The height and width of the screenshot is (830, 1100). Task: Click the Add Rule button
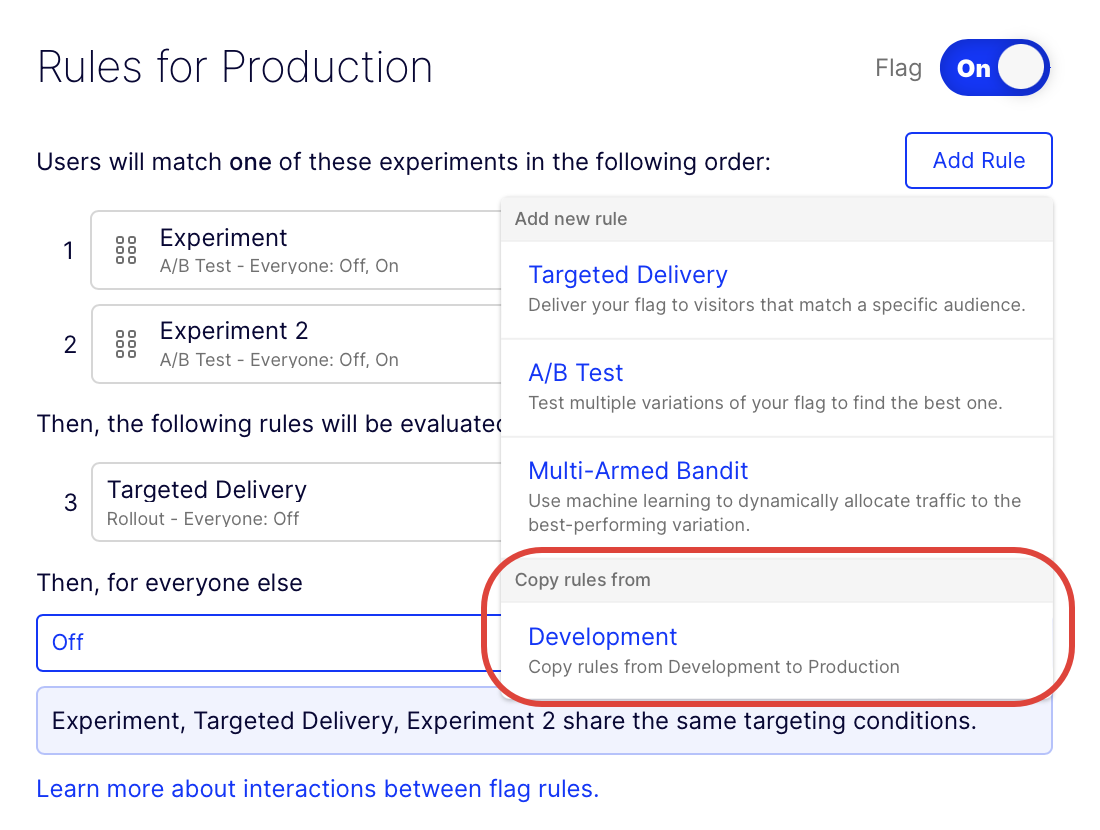978,160
